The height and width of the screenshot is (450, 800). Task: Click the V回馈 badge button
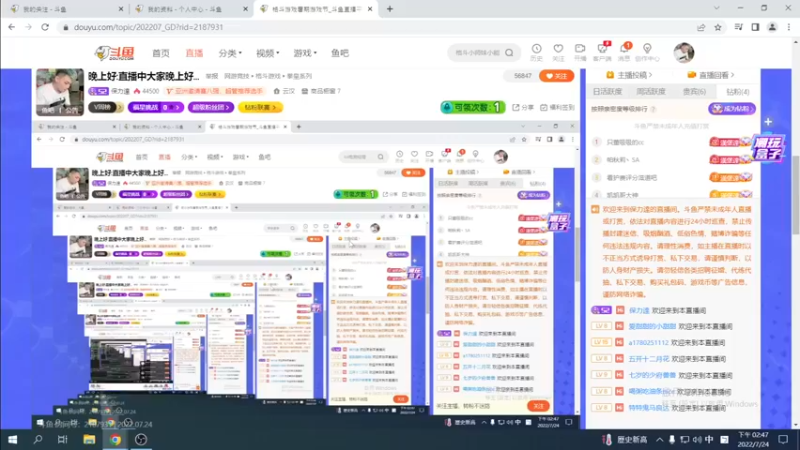point(106,108)
